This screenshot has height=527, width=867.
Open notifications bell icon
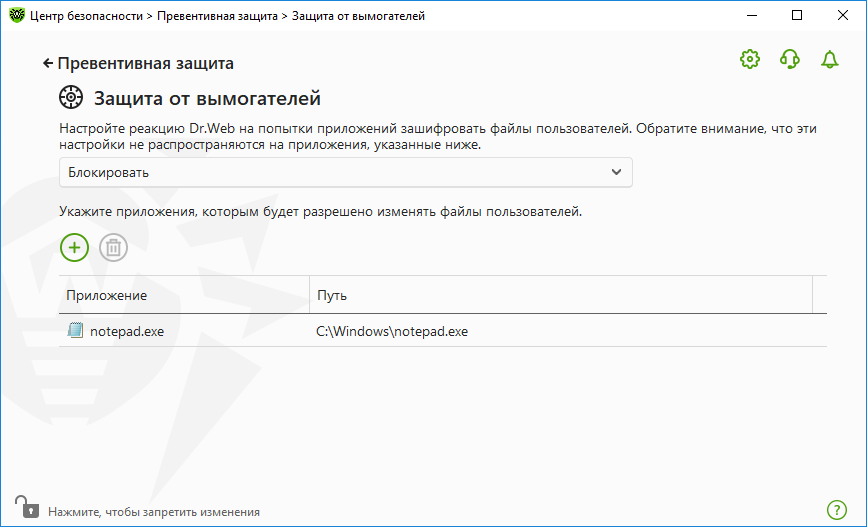tap(829, 59)
